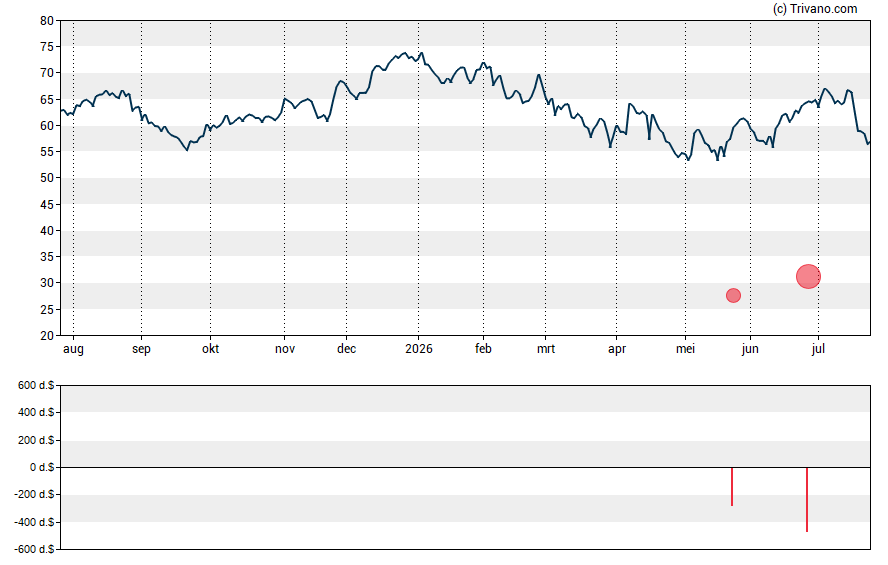The width and height of the screenshot is (888, 565).
Task: Click the "-400 d.$" axis label
Action: pyautogui.click(x=34, y=522)
